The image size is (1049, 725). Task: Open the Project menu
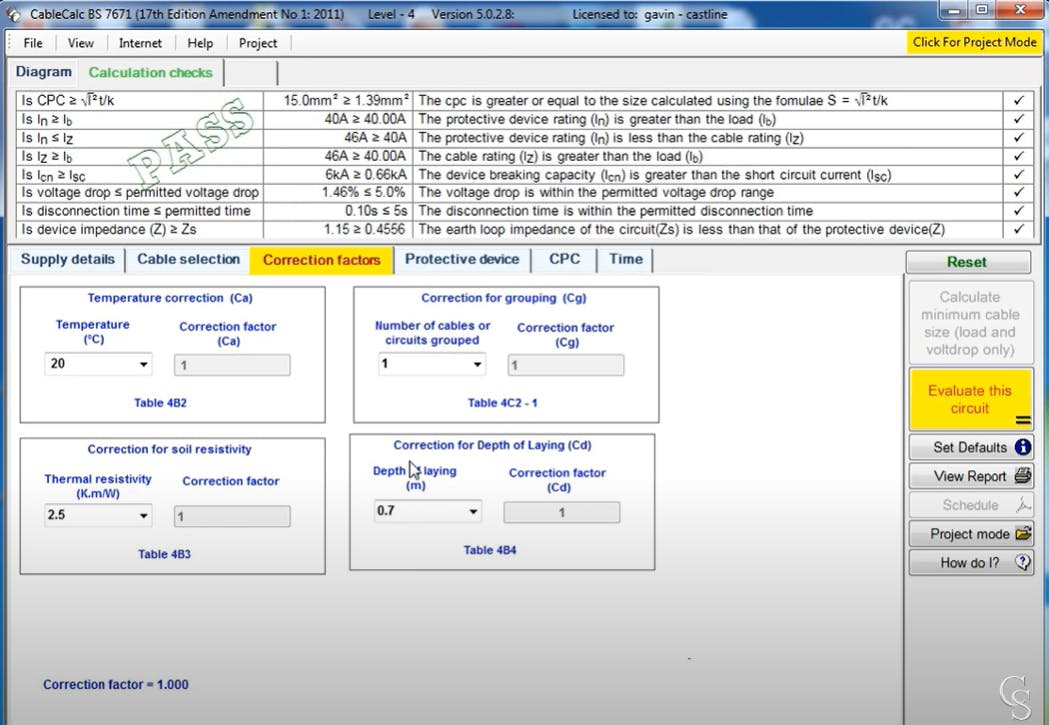(258, 43)
